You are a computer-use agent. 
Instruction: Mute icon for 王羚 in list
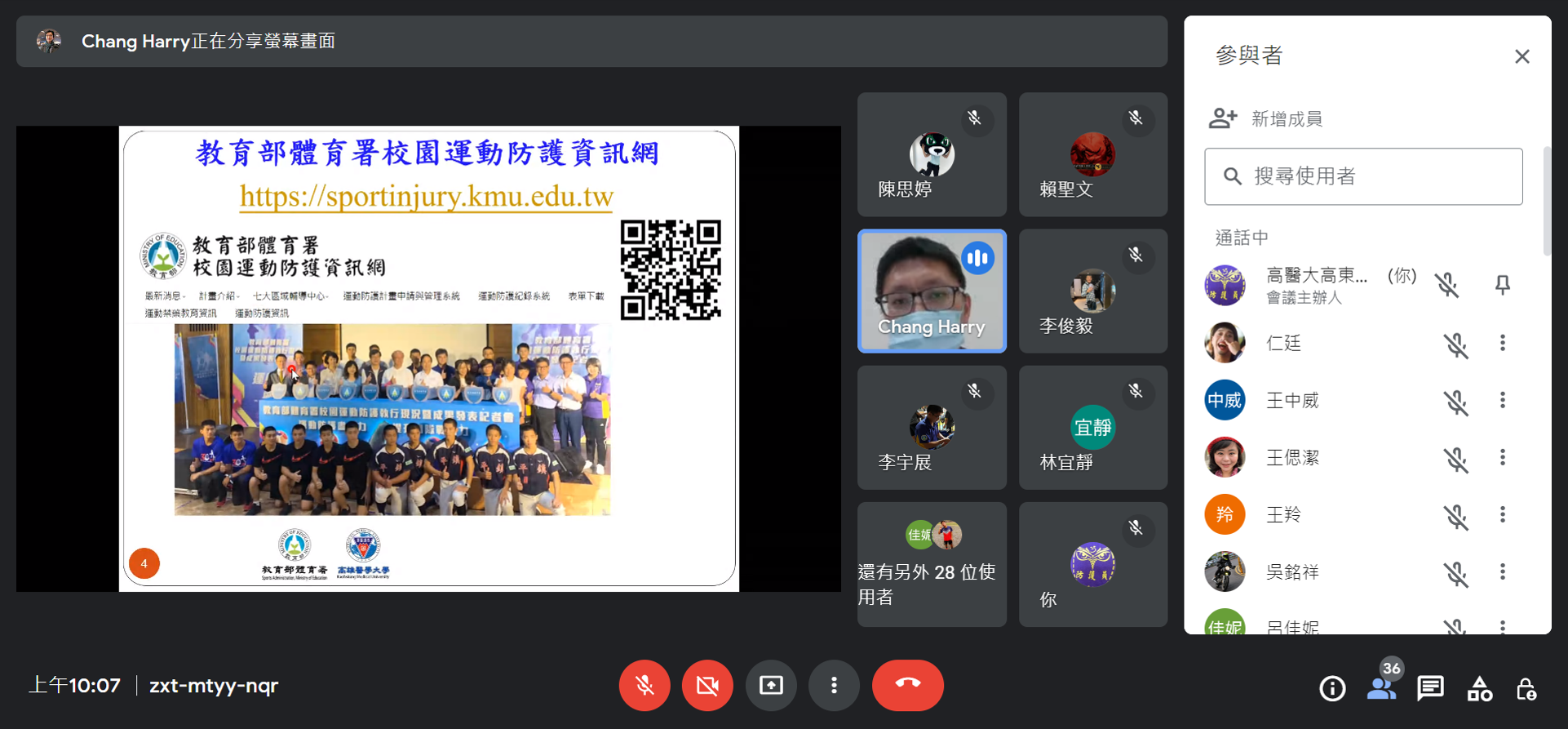pos(1456,516)
